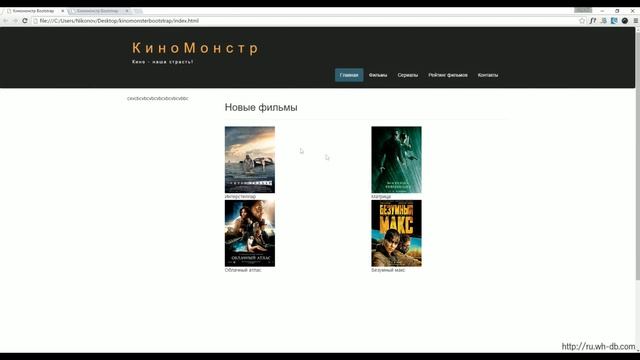Click the sidebar placeholder text
This screenshot has height=360, width=640.
158,98
